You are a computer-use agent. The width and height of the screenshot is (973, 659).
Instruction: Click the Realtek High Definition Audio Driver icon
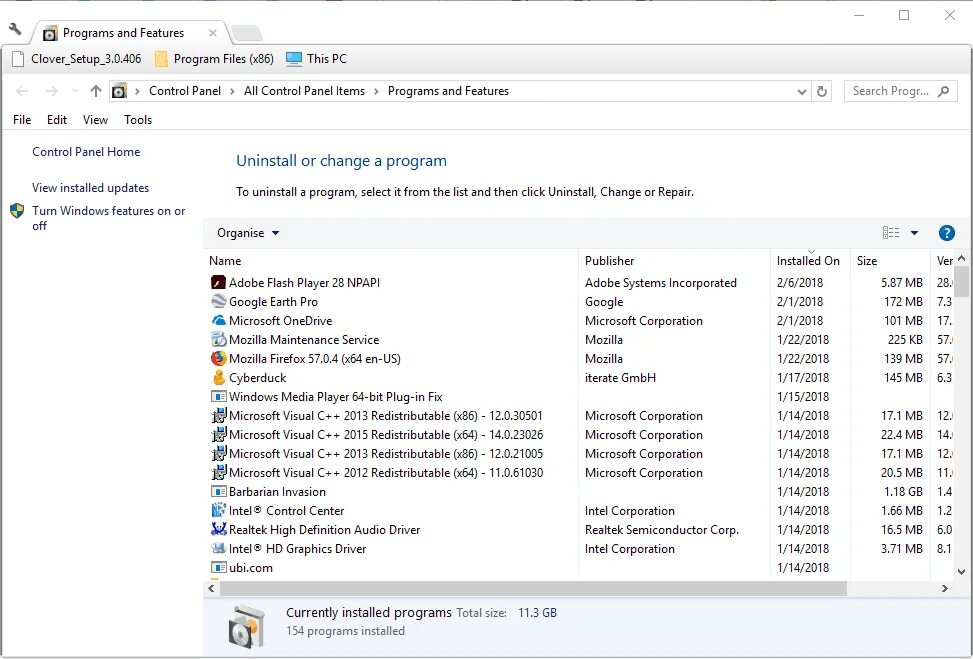click(218, 529)
